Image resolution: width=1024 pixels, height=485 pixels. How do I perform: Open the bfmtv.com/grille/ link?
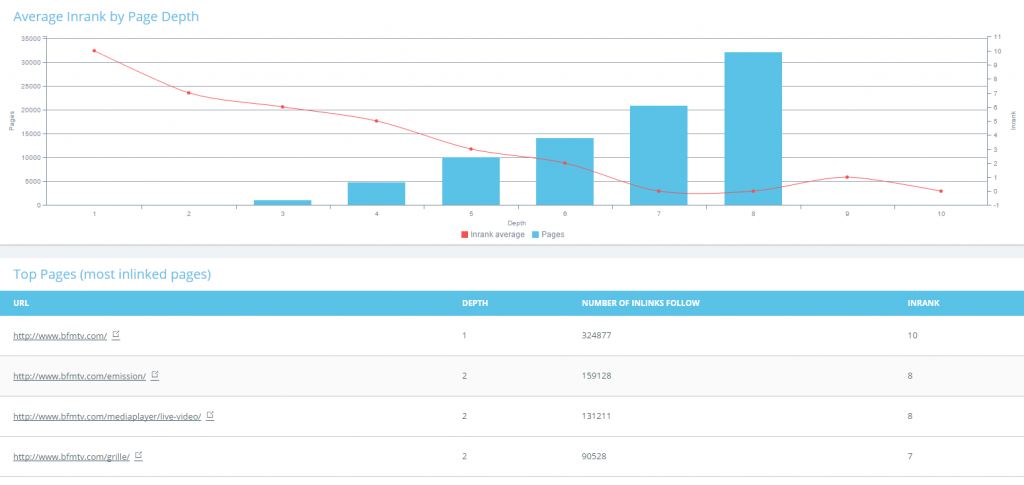click(71, 457)
